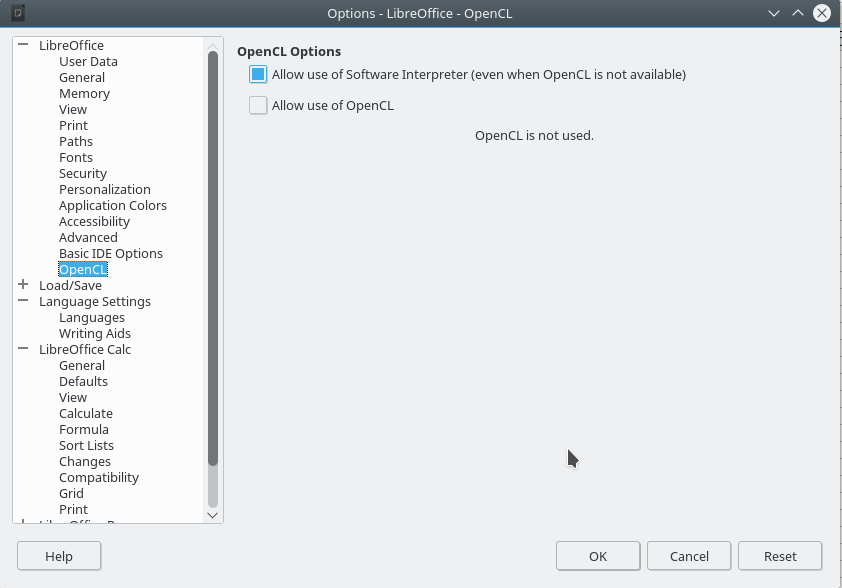Select User Data in the options tree
The image size is (842, 588).
click(x=88, y=61)
